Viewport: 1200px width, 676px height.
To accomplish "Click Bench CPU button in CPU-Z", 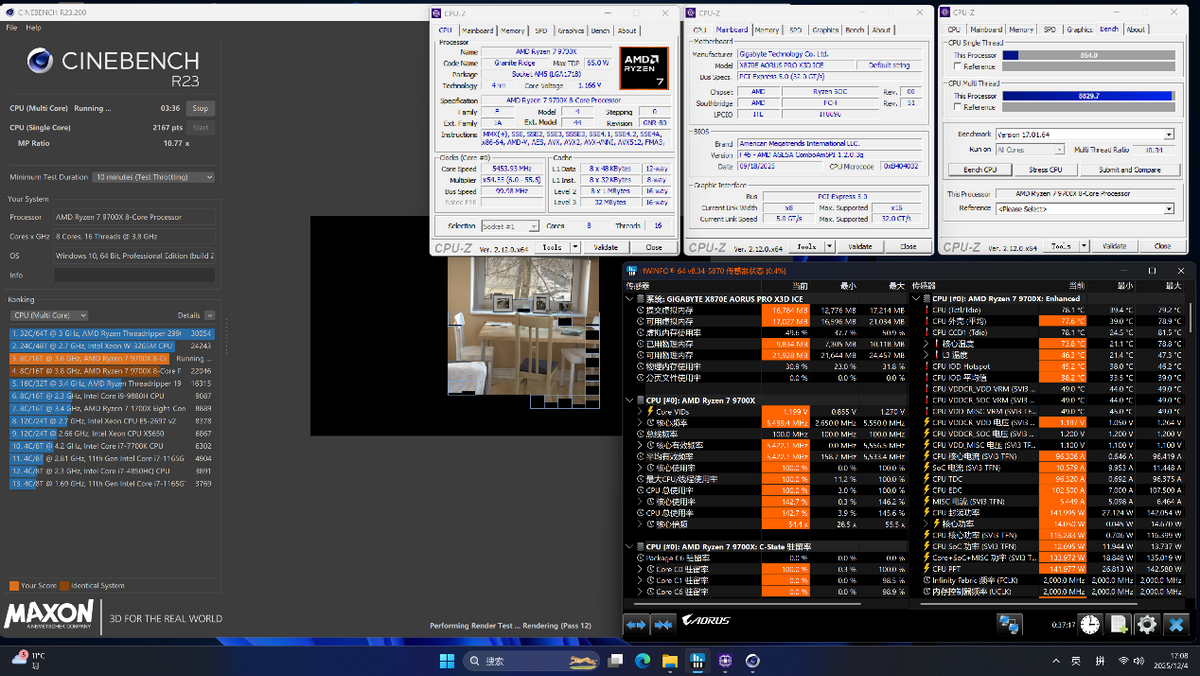I will click(x=979, y=170).
